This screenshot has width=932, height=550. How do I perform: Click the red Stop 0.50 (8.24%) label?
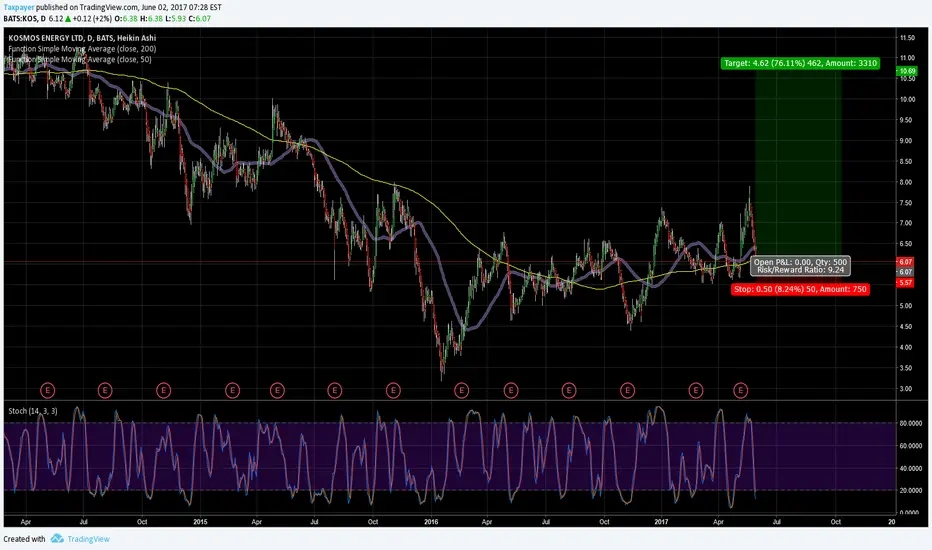pos(800,289)
